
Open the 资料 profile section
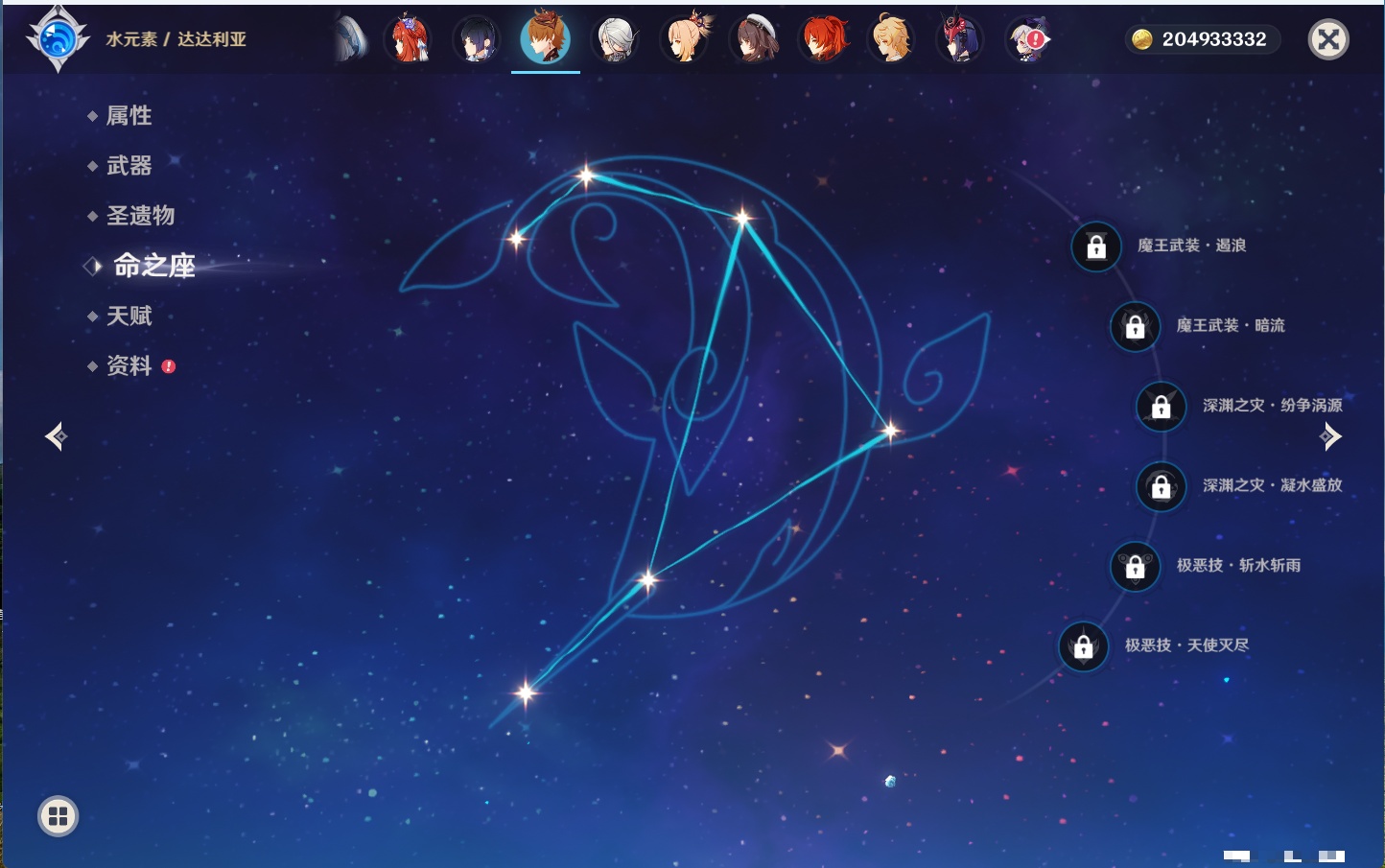(x=129, y=366)
